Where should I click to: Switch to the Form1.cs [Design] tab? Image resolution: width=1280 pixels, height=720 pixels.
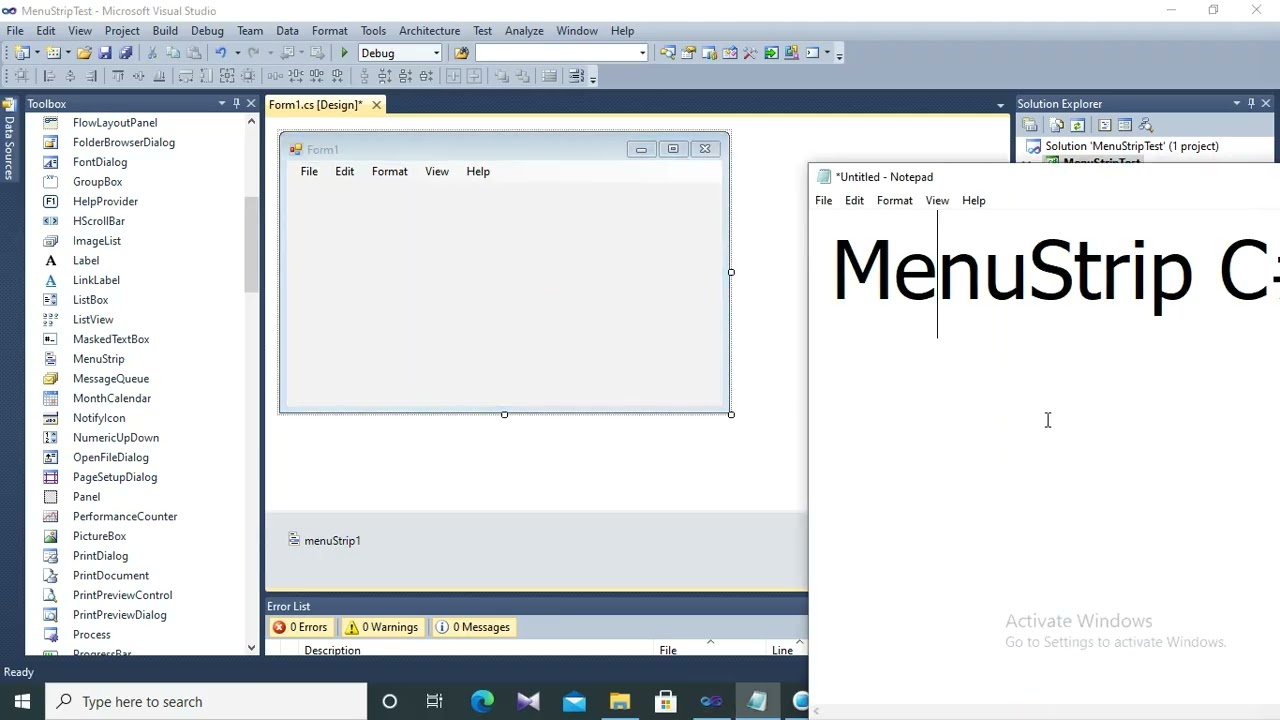click(315, 105)
